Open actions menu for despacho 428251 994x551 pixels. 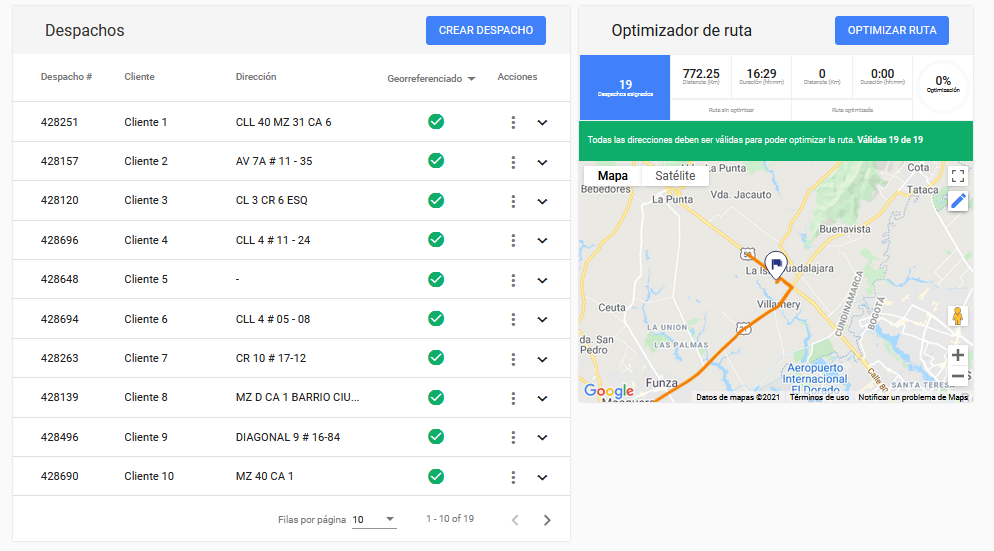tap(513, 122)
